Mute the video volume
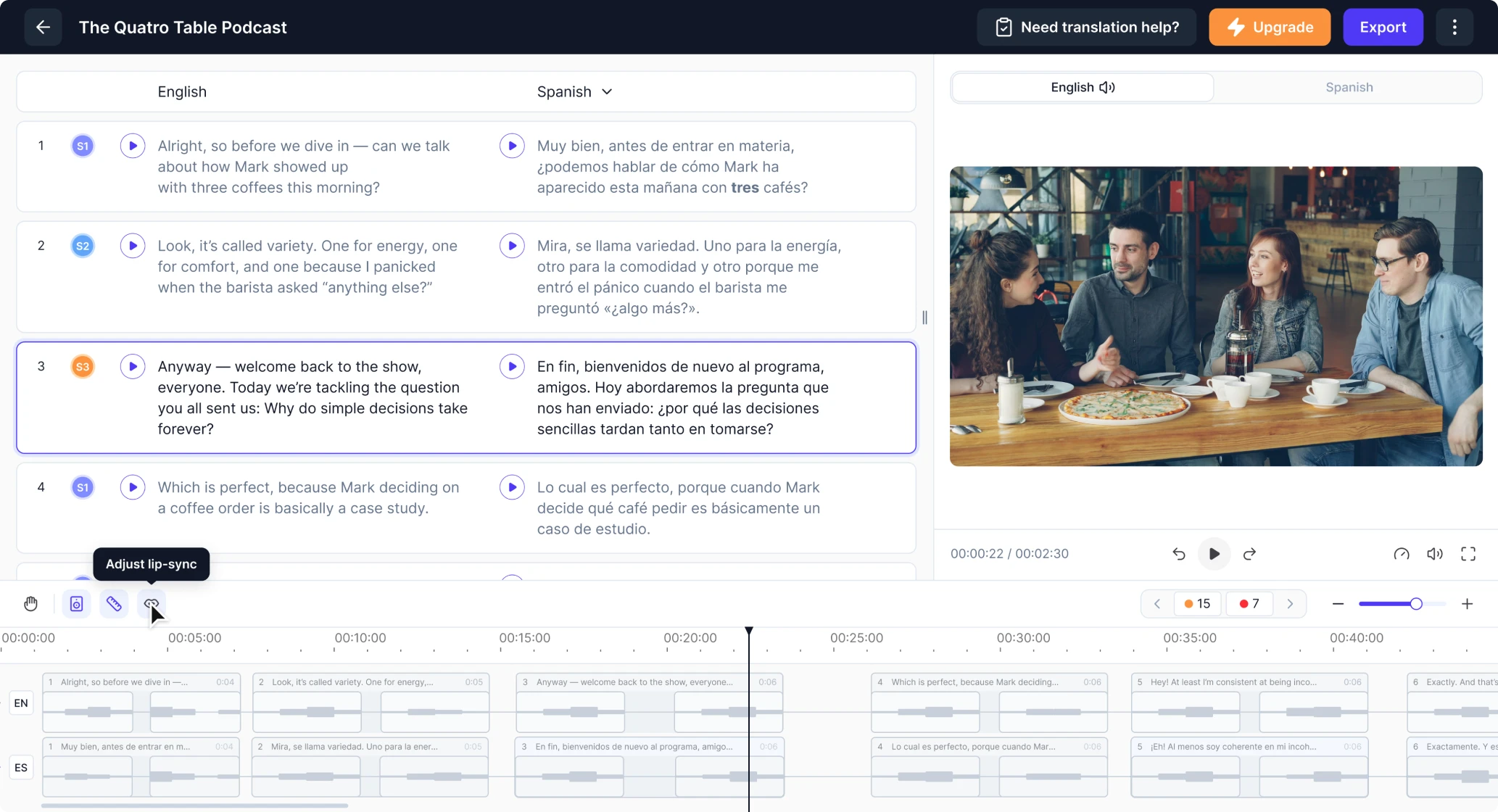 [x=1434, y=554]
